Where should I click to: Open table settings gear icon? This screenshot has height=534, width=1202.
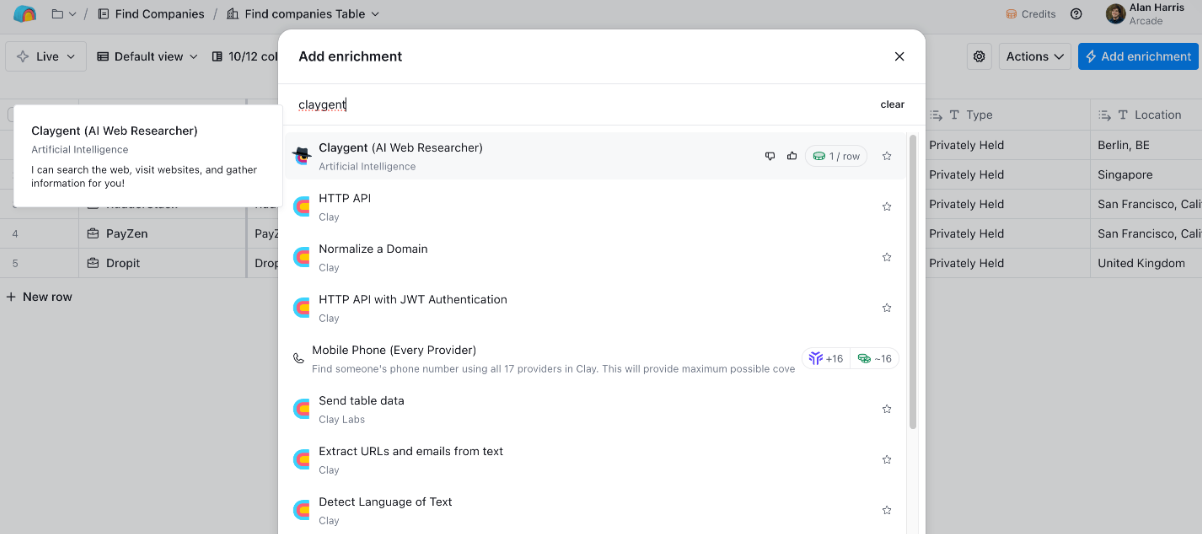pyautogui.click(x=979, y=57)
